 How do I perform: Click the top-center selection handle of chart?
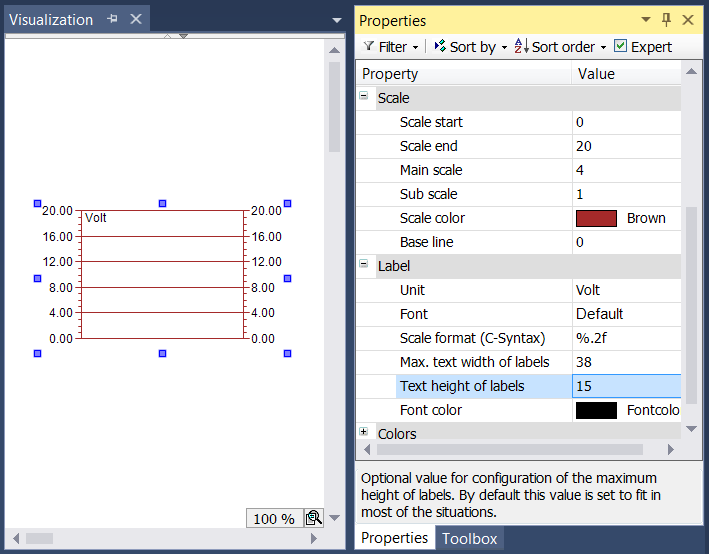click(x=162, y=204)
